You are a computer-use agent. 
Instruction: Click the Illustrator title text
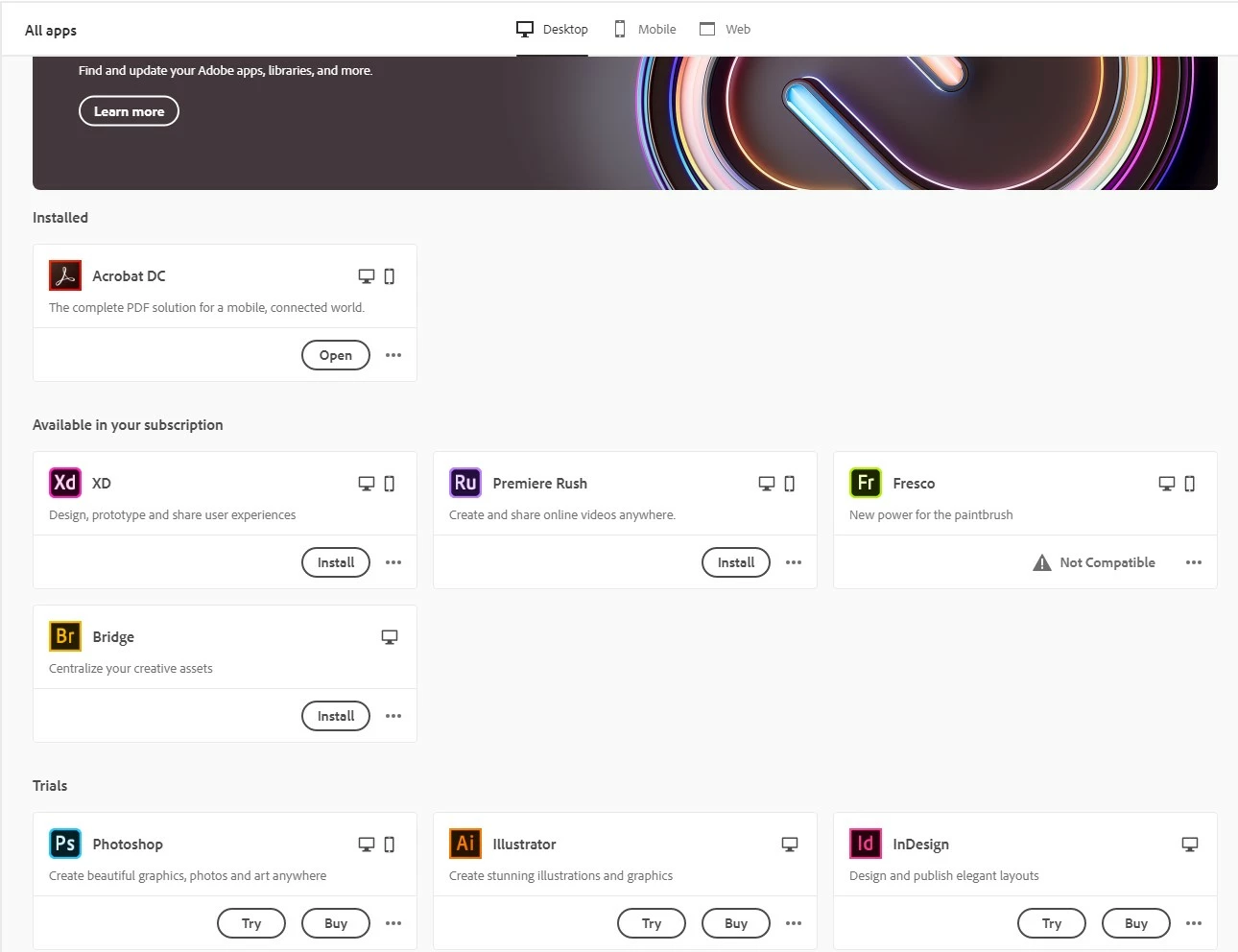tap(524, 845)
